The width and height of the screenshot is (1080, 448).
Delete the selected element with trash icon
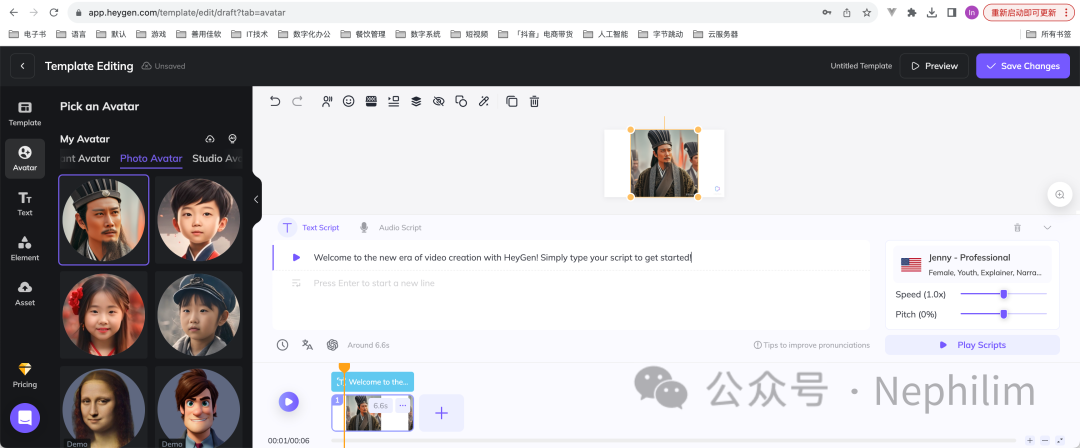tap(534, 101)
